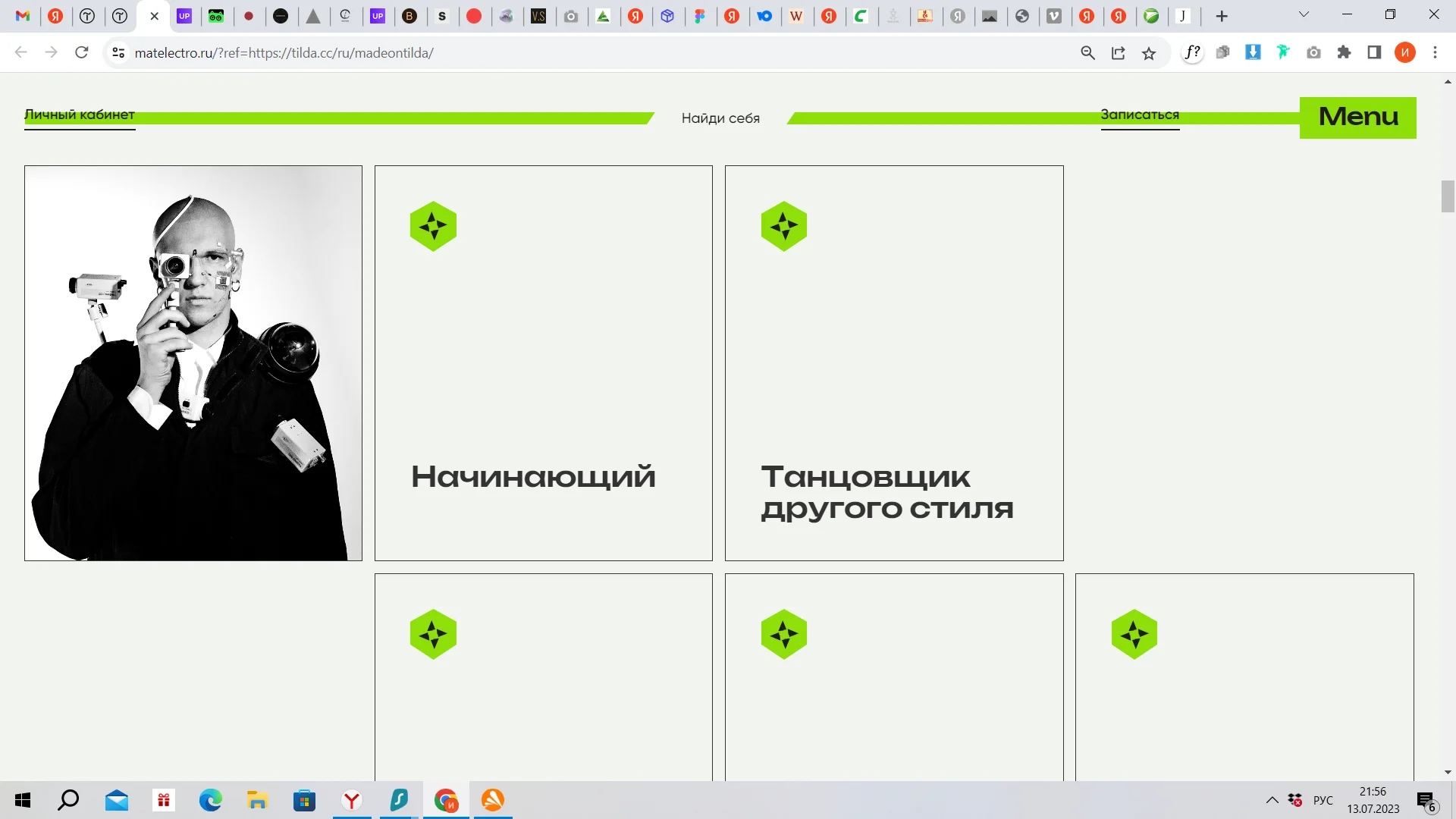Image resolution: width=1456 pixels, height=819 pixels.
Task: Click the green pinwheel extension icon
Action: (1283, 52)
